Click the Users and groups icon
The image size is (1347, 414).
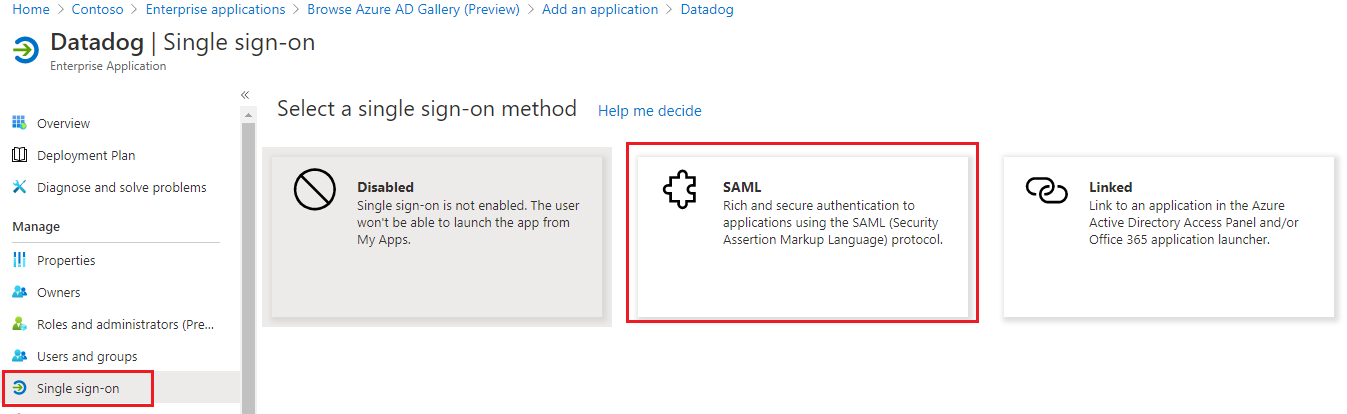point(19,356)
